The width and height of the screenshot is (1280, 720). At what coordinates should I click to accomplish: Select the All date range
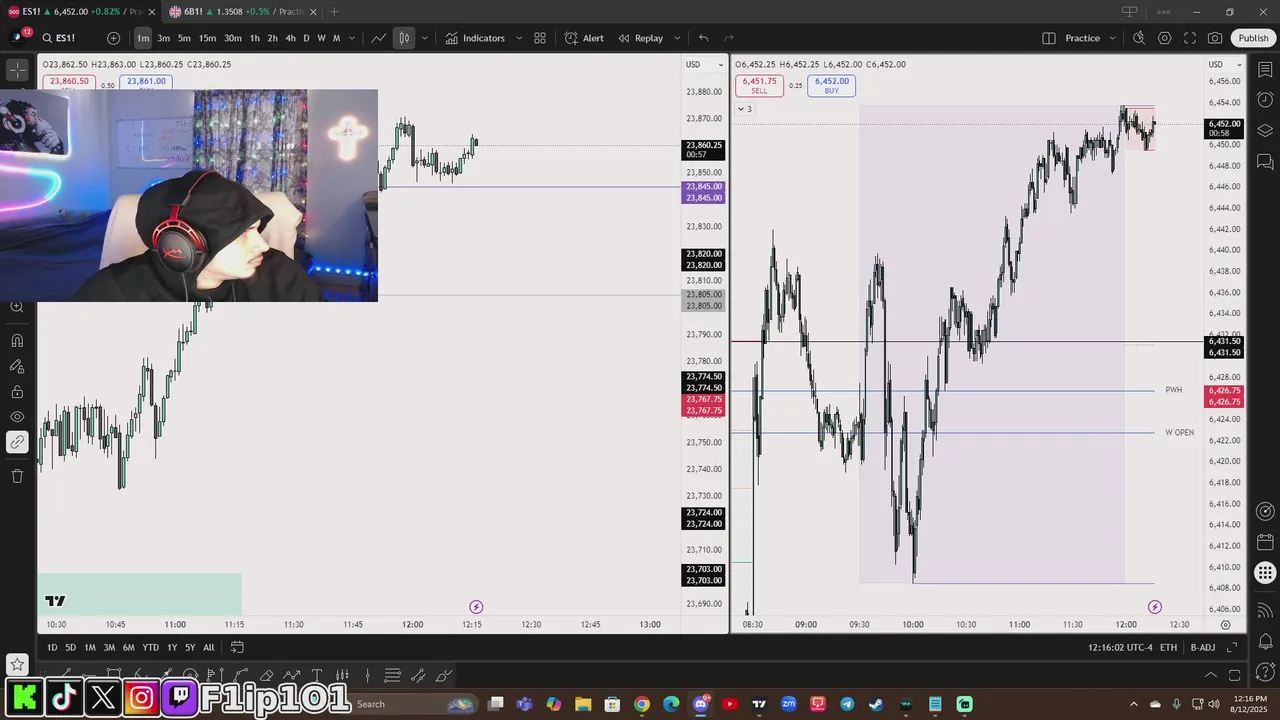[x=209, y=647]
